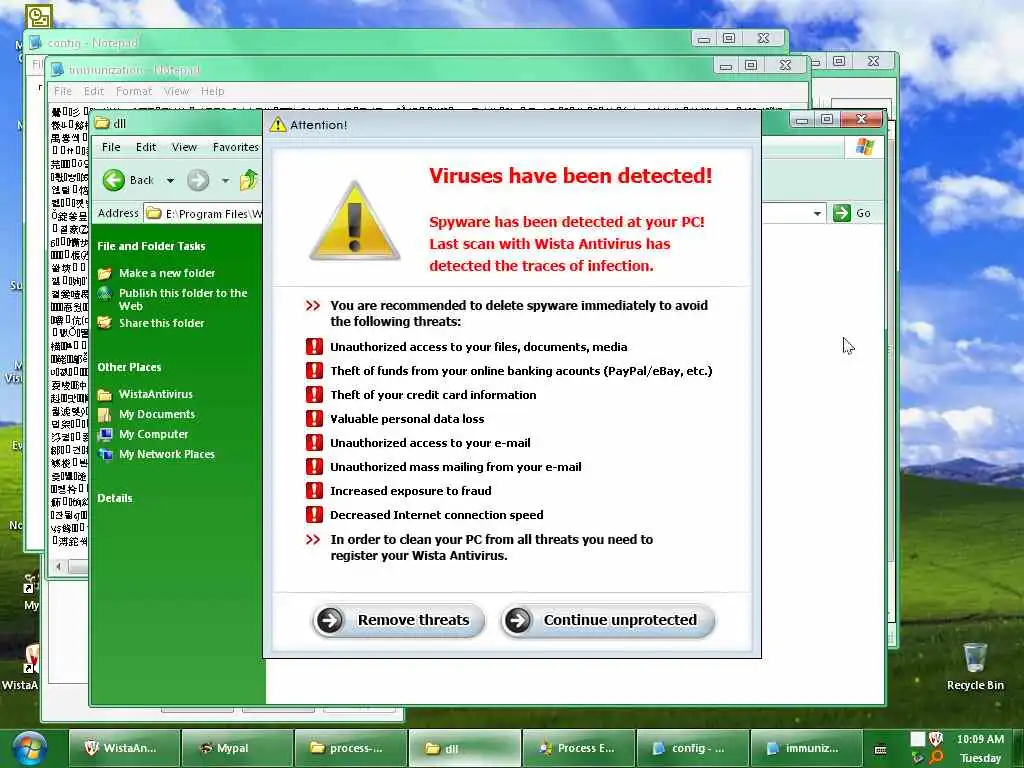Click the File and Folder Tasks header
Screen dimensions: 1024x768
[151, 246]
